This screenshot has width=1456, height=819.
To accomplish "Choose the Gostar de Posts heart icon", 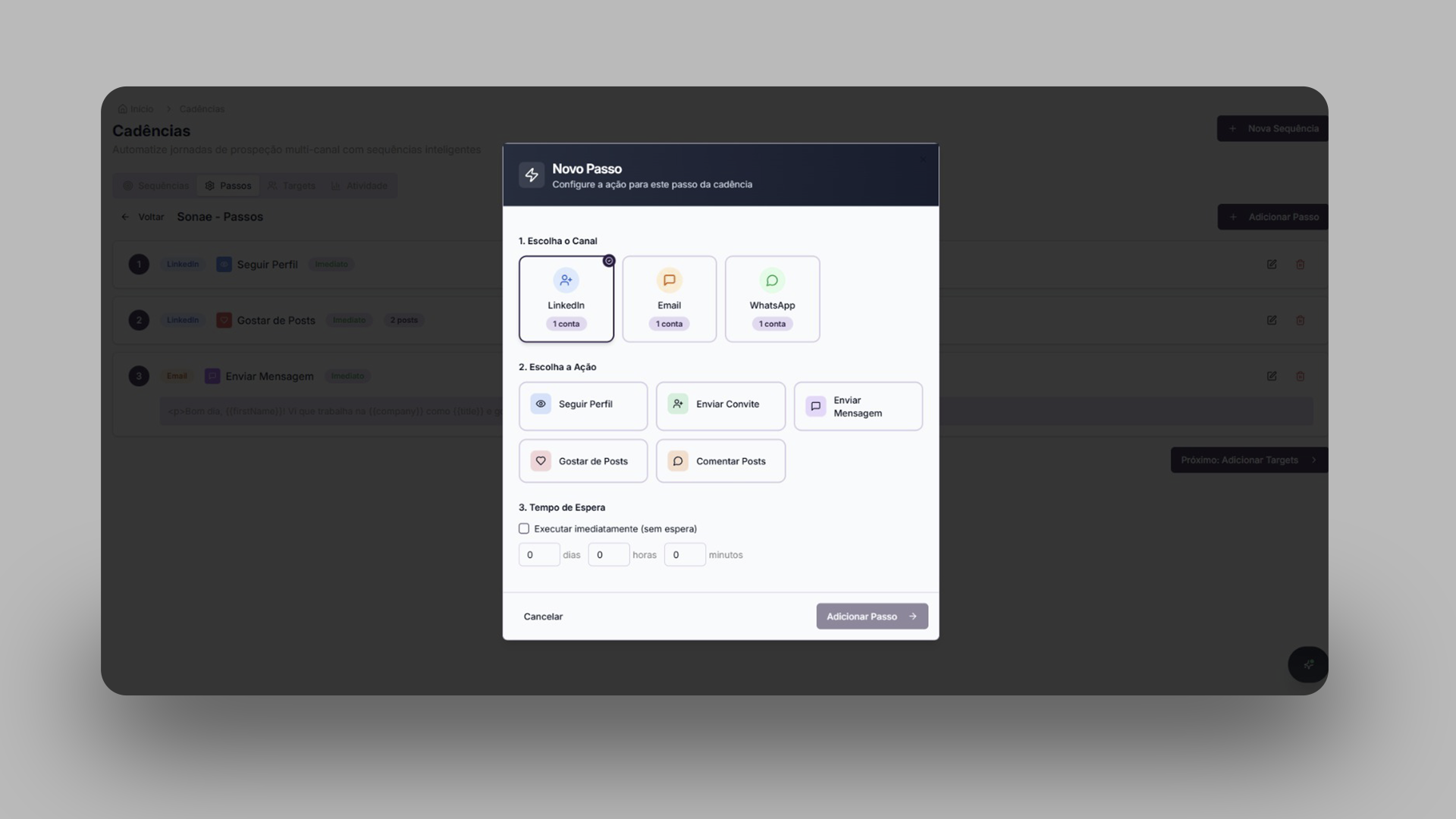I will [x=541, y=461].
